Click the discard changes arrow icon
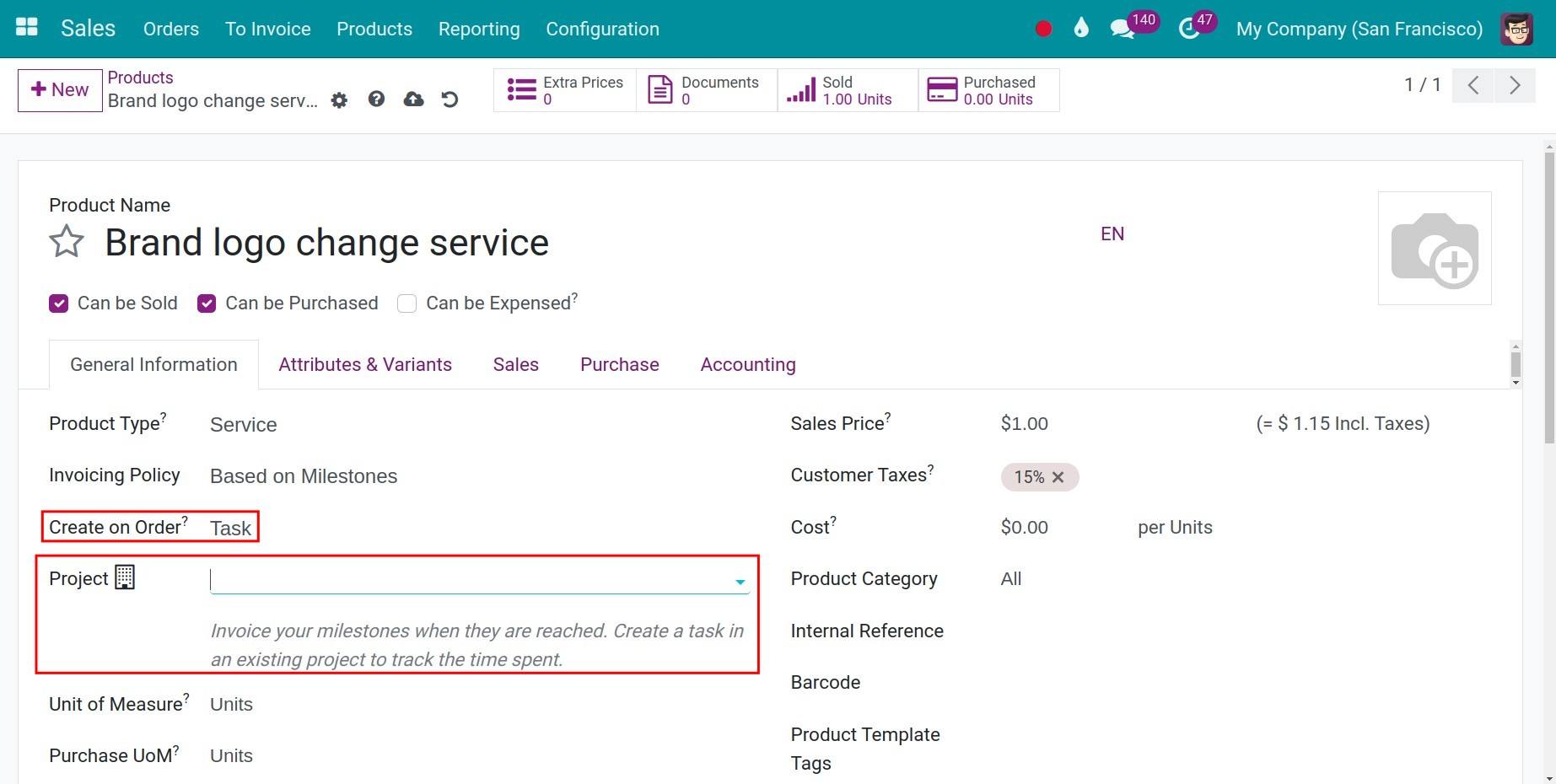The width and height of the screenshot is (1556, 784). pyautogui.click(x=450, y=99)
